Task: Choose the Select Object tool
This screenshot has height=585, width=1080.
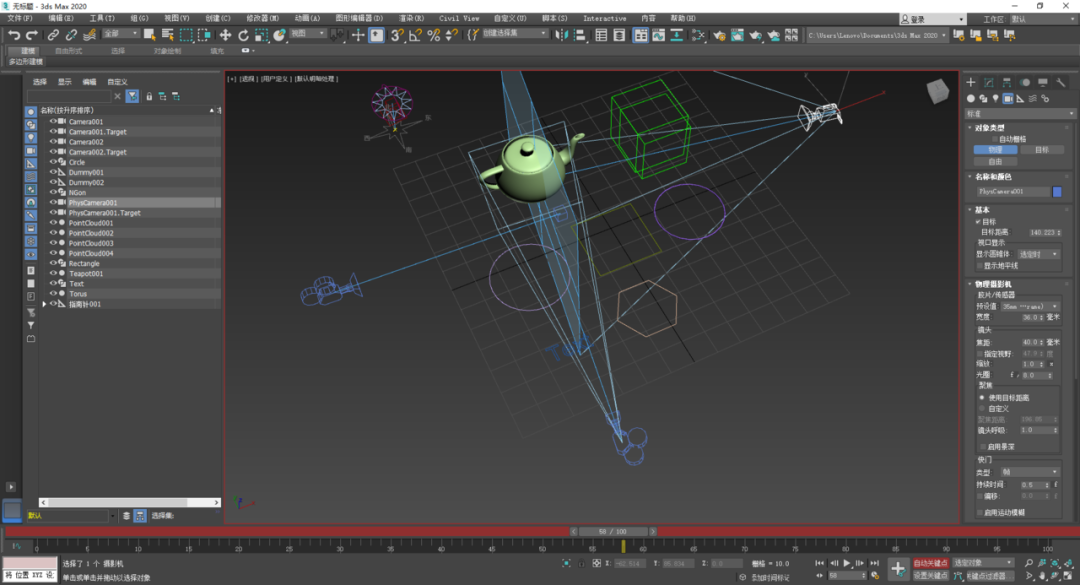Action: tap(149, 34)
